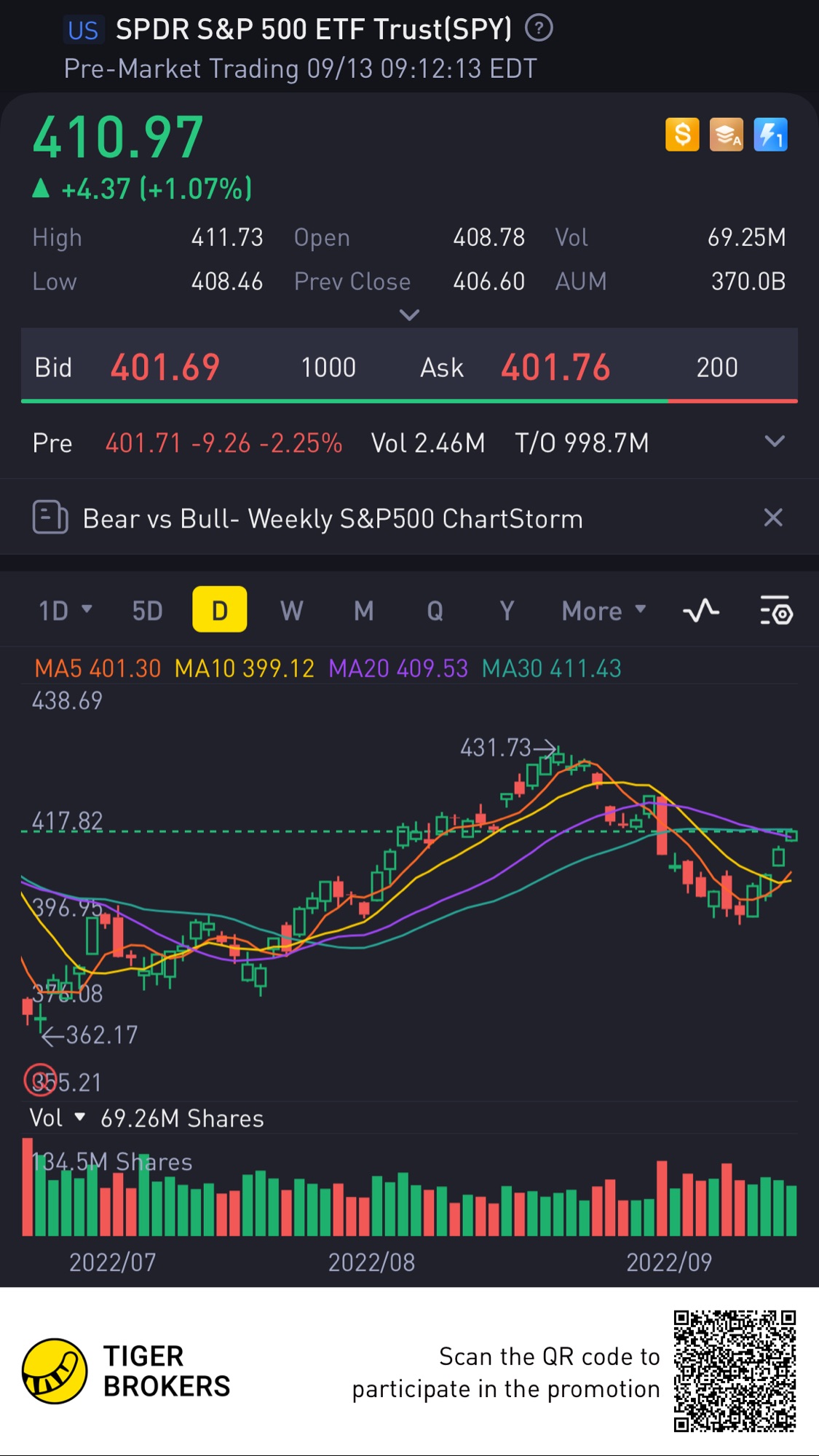This screenshot has height=1456, width=819.
Task: Tap the news article document icon
Action: tap(50, 518)
